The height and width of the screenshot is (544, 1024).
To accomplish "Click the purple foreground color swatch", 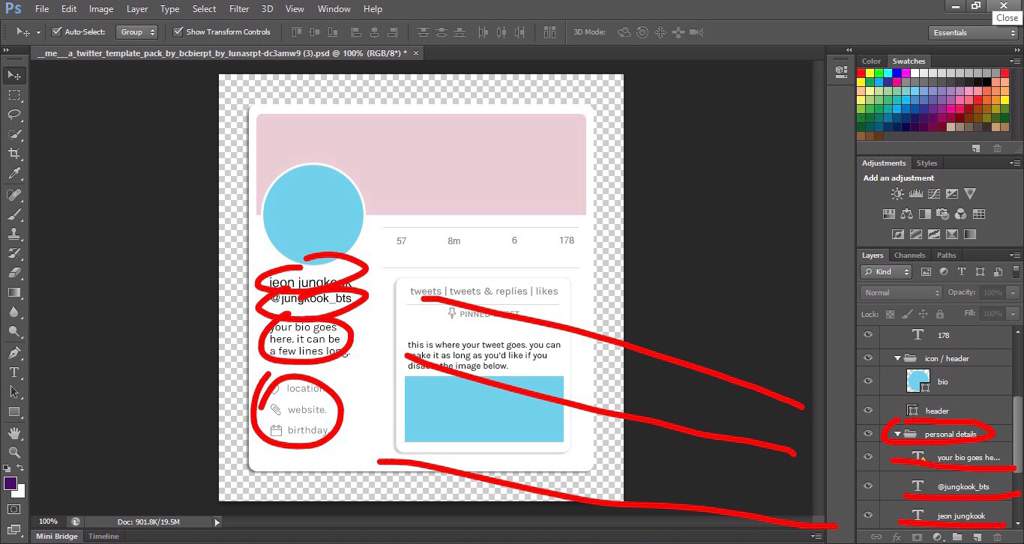I will coord(10,483).
